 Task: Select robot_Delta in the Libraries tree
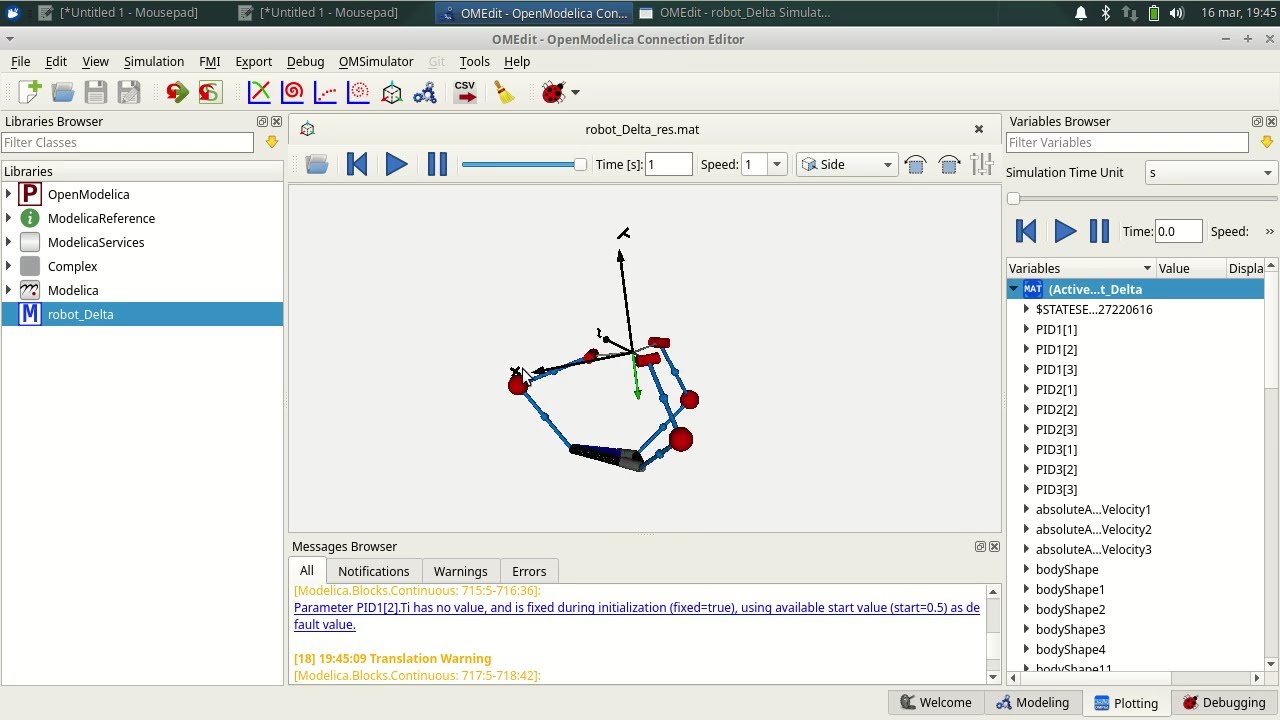(80, 314)
